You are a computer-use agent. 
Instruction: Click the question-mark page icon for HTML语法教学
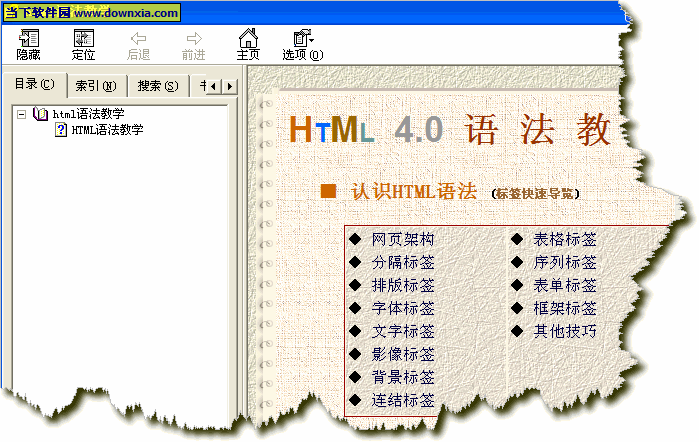[x=61, y=130]
